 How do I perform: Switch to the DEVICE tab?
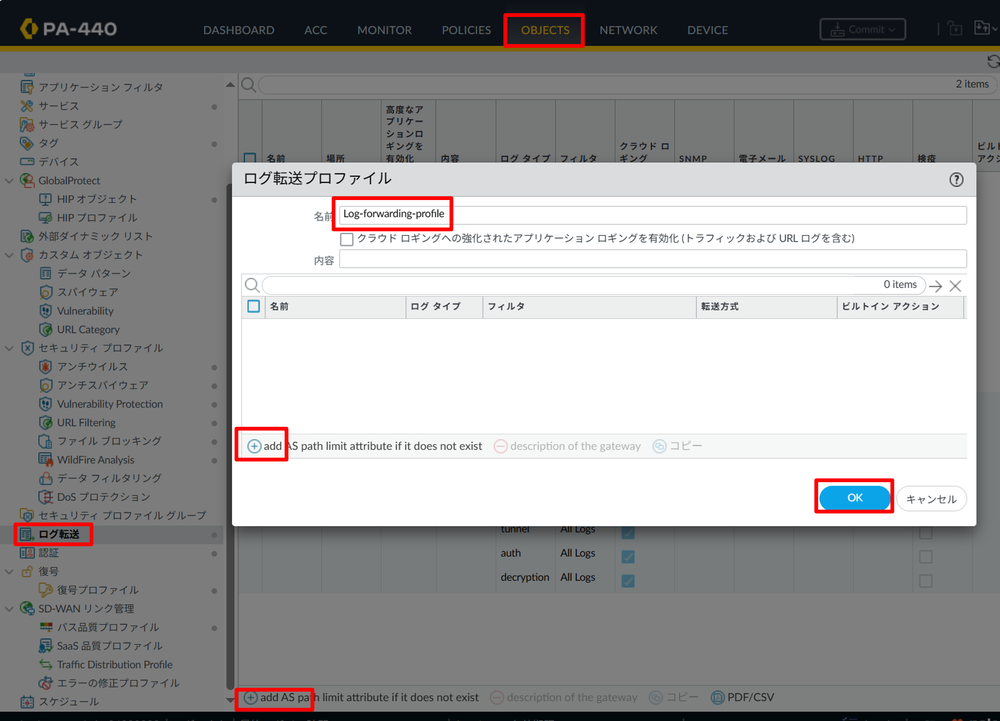[707, 30]
